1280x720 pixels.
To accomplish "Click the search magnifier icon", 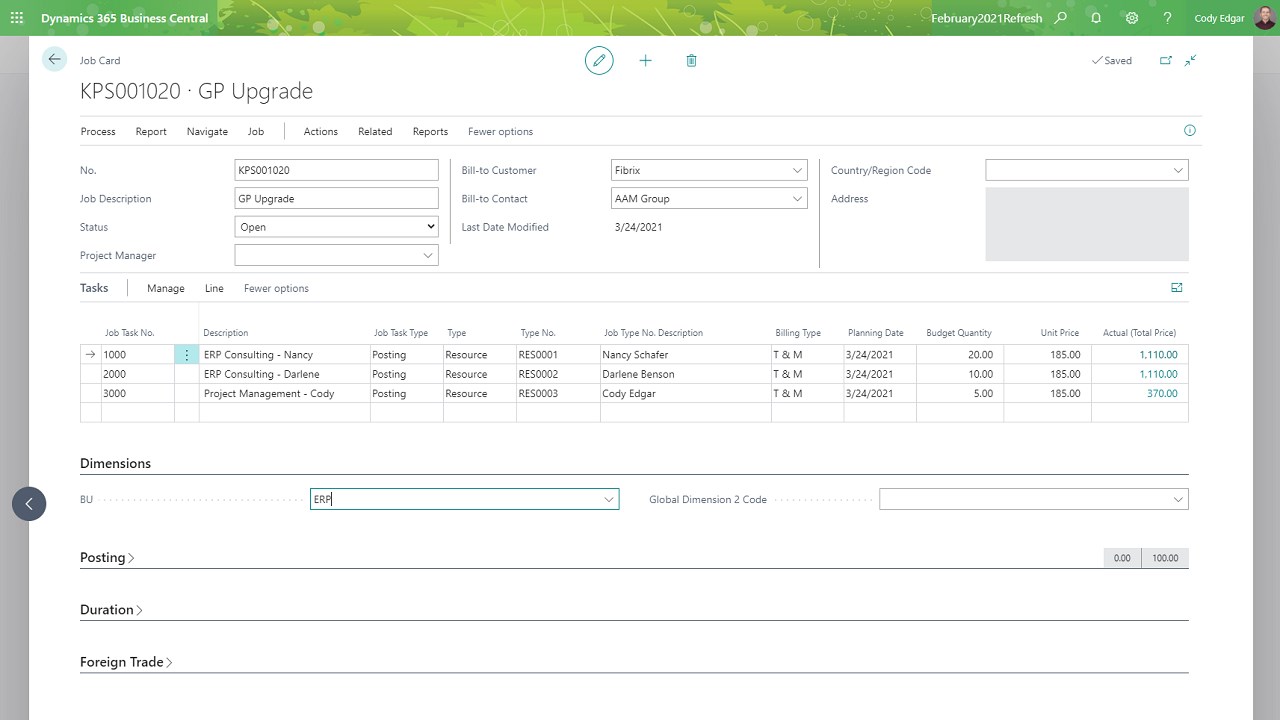I will (1061, 18).
